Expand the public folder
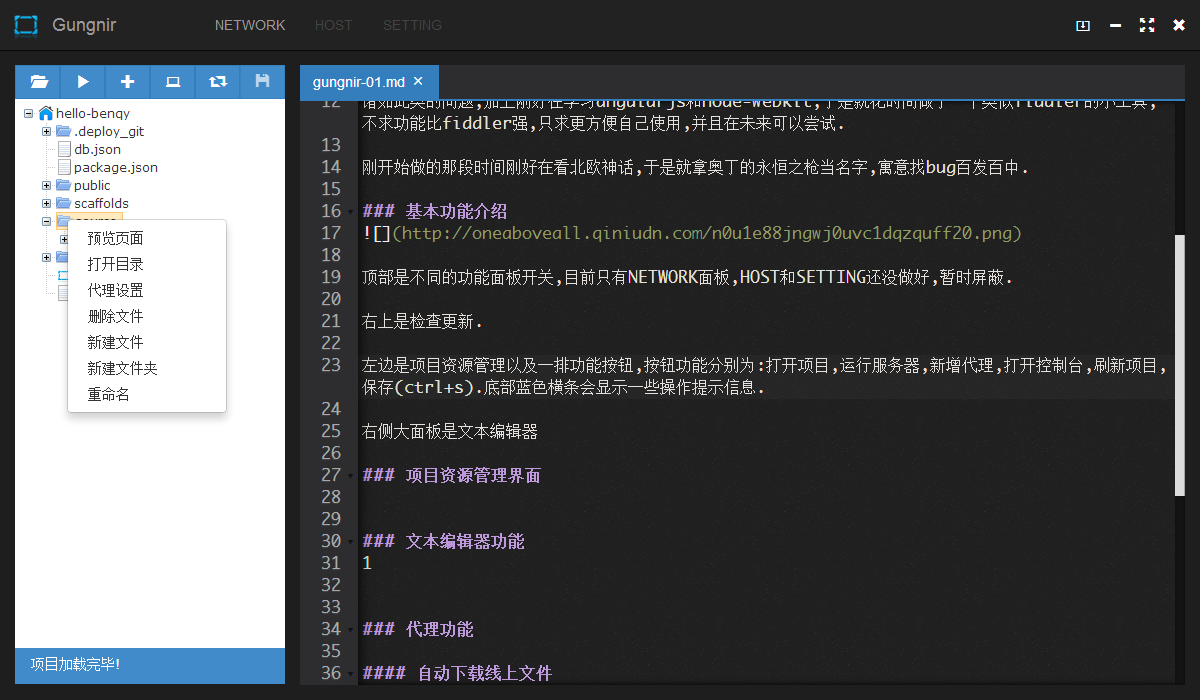 [x=46, y=185]
